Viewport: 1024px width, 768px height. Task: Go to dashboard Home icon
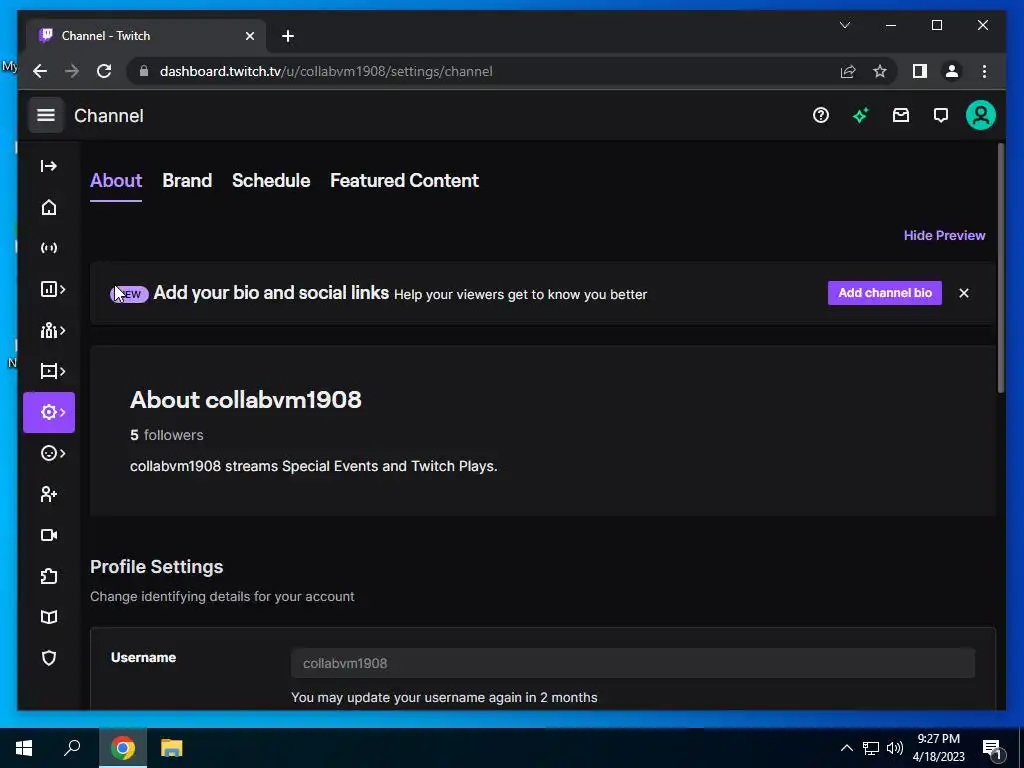(x=49, y=208)
